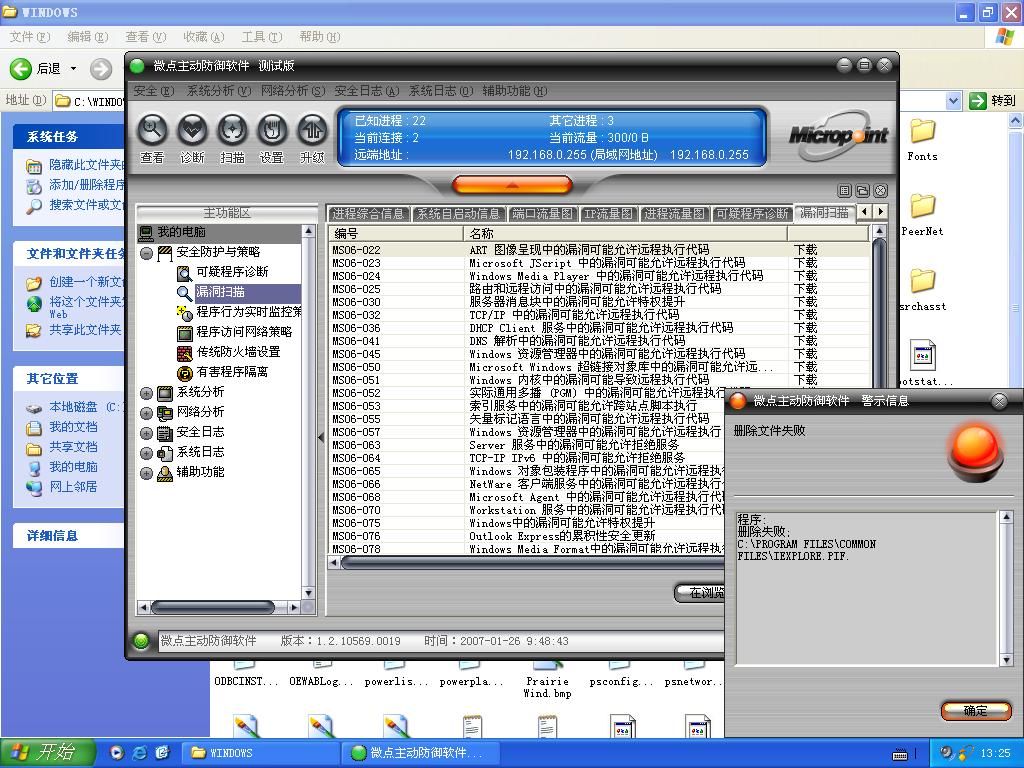Select the 有害程序隔离 tree icon

click(x=185, y=373)
